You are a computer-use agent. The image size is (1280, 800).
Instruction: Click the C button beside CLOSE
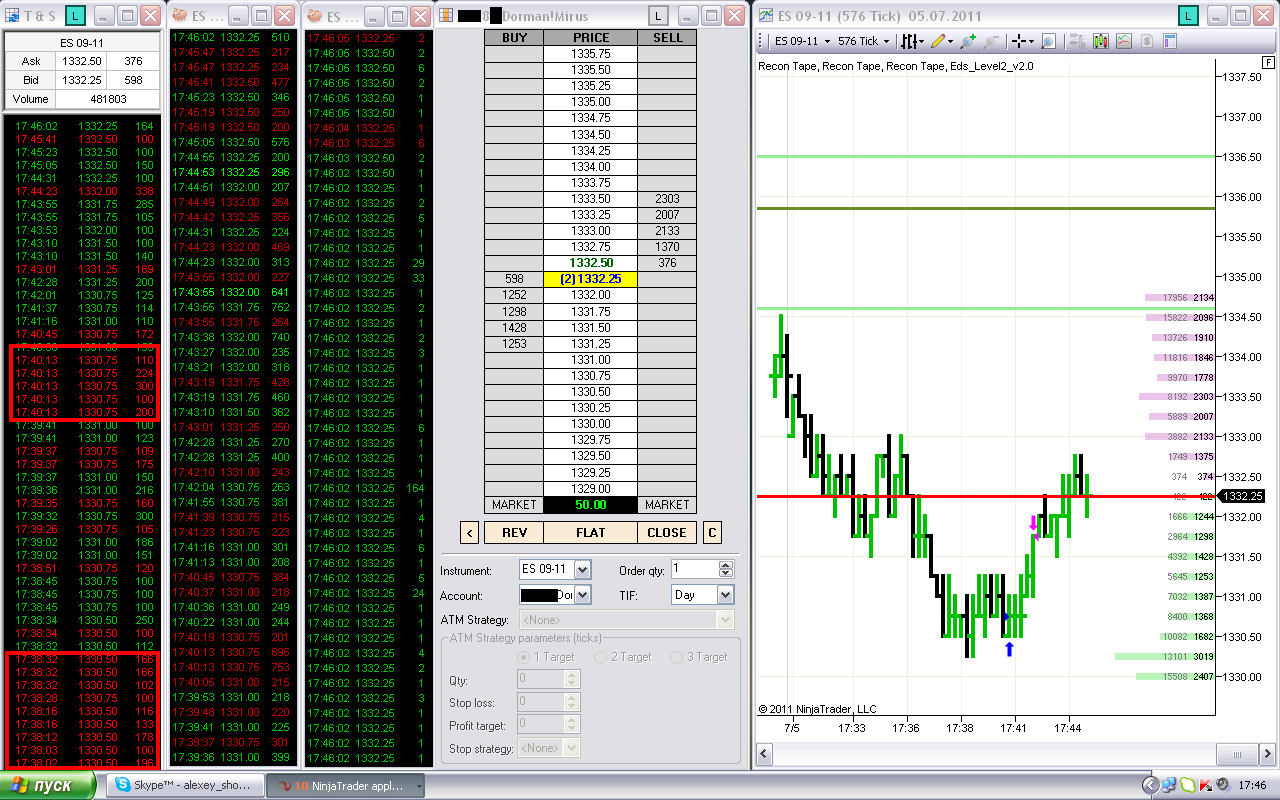coord(712,532)
